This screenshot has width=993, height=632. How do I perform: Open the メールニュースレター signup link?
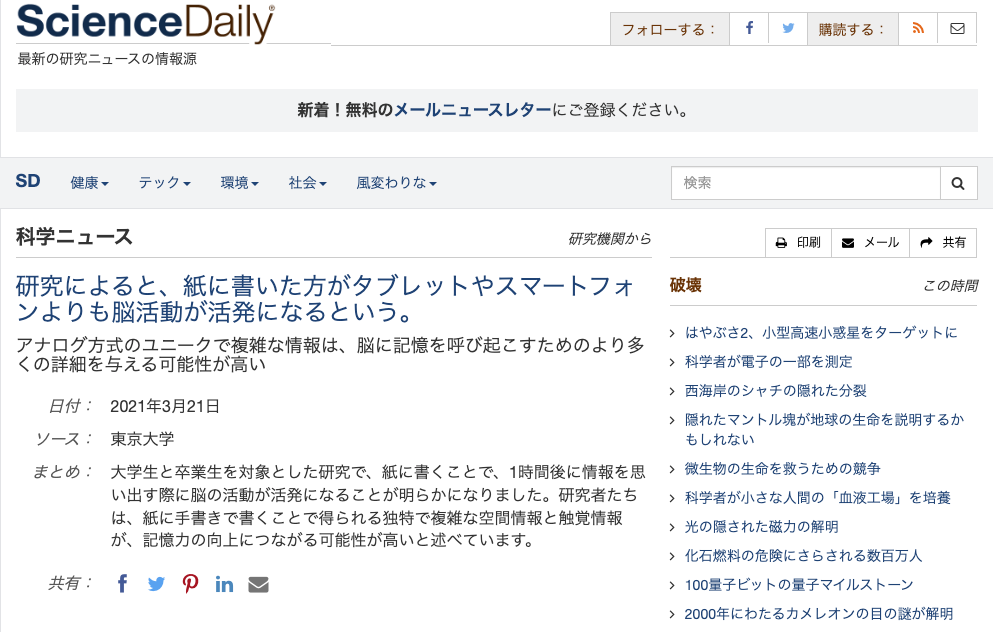472,110
